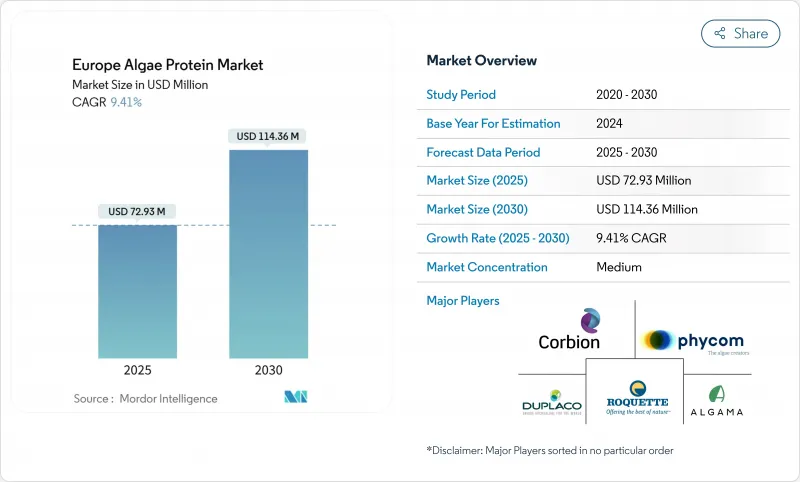Select the 2030 market size bar

click(268, 254)
